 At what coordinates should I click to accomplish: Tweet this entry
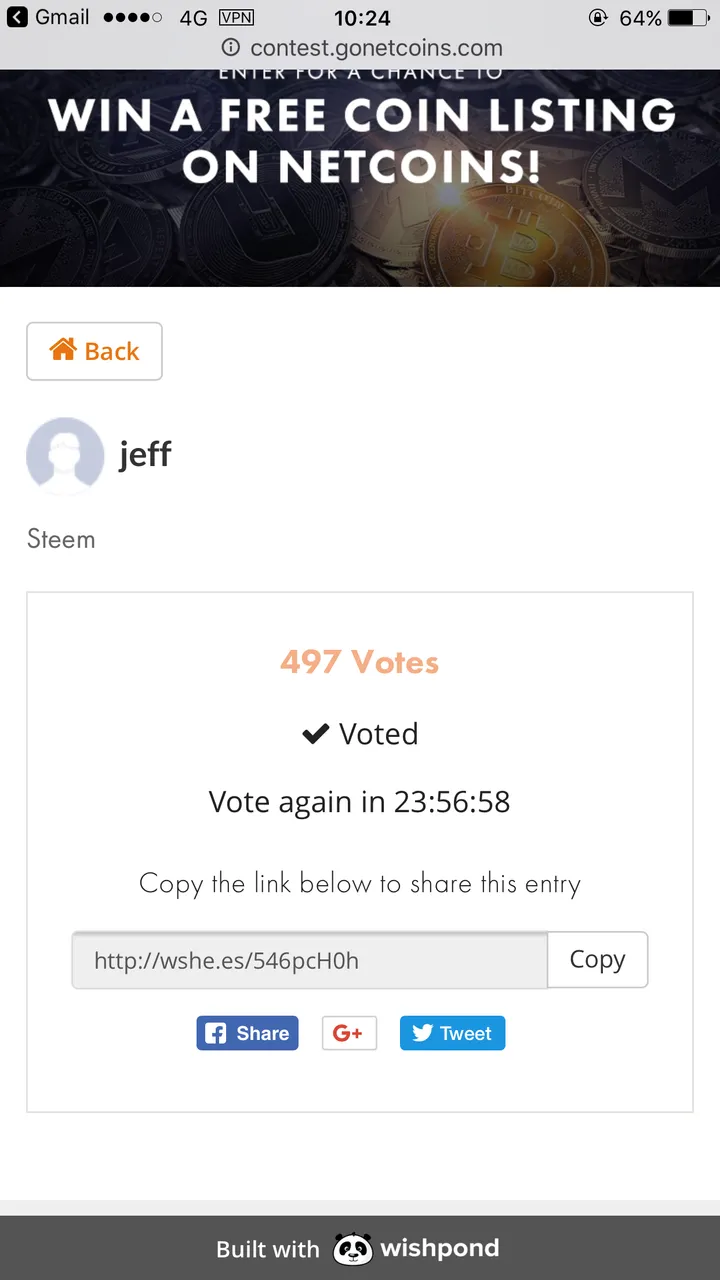tap(452, 1033)
